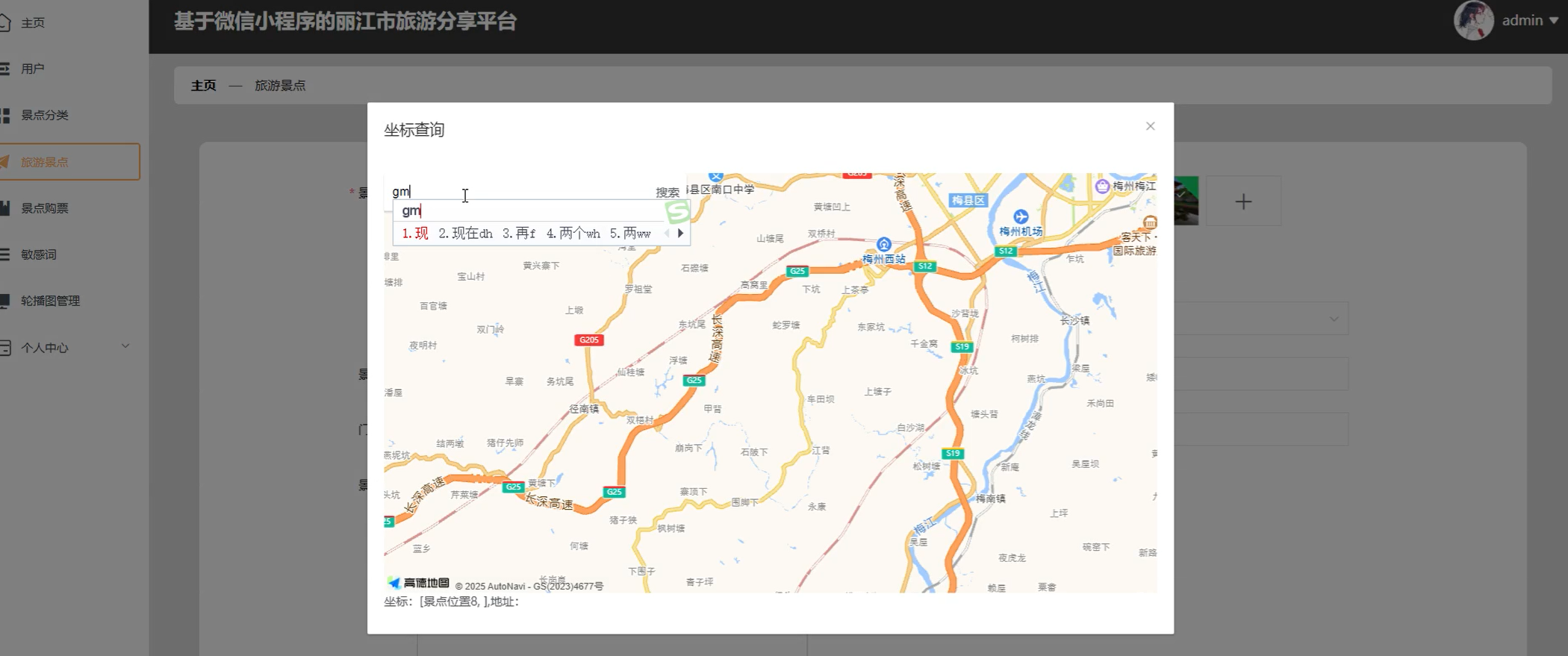Click the Sogou input method logo
This screenshot has width=1568, height=656.
pyautogui.click(x=678, y=212)
